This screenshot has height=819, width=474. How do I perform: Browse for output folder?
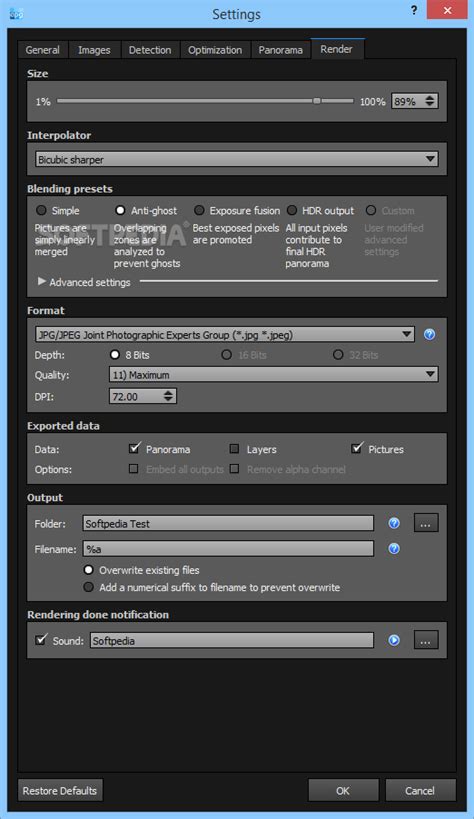pyautogui.click(x=426, y=523)
